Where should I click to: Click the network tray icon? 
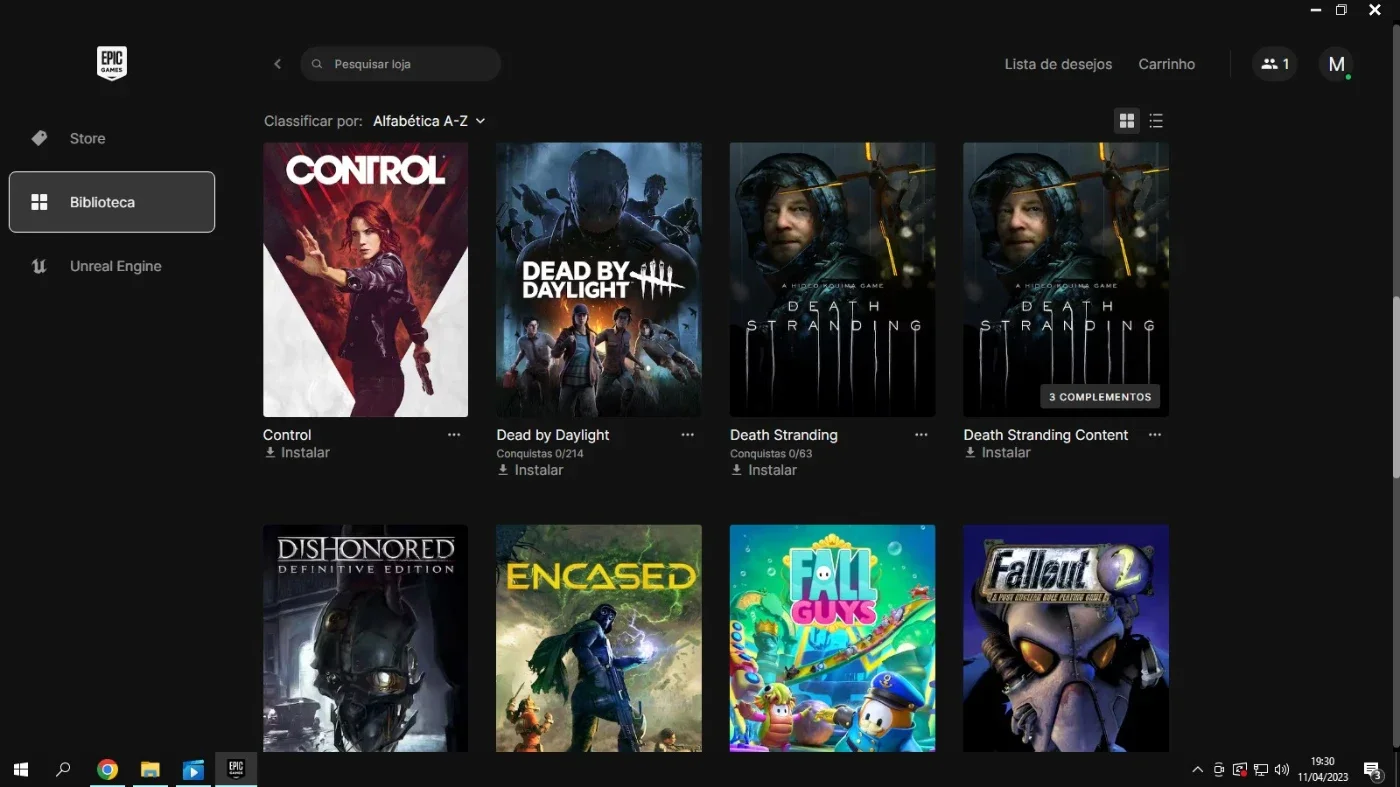click(1261, 770)
